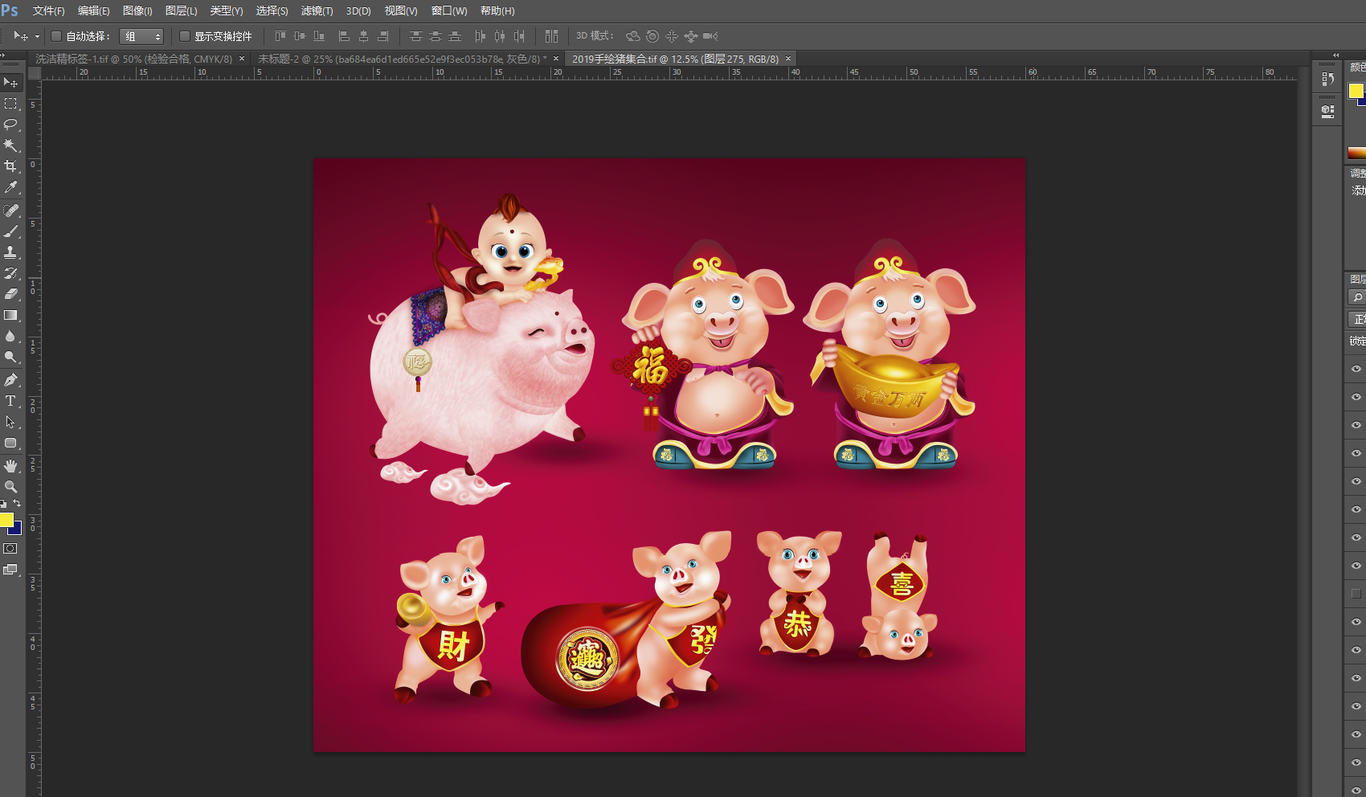1366x797 pixels.
Task: Open the 文件(F) menu
Action: tap(48, 11)
